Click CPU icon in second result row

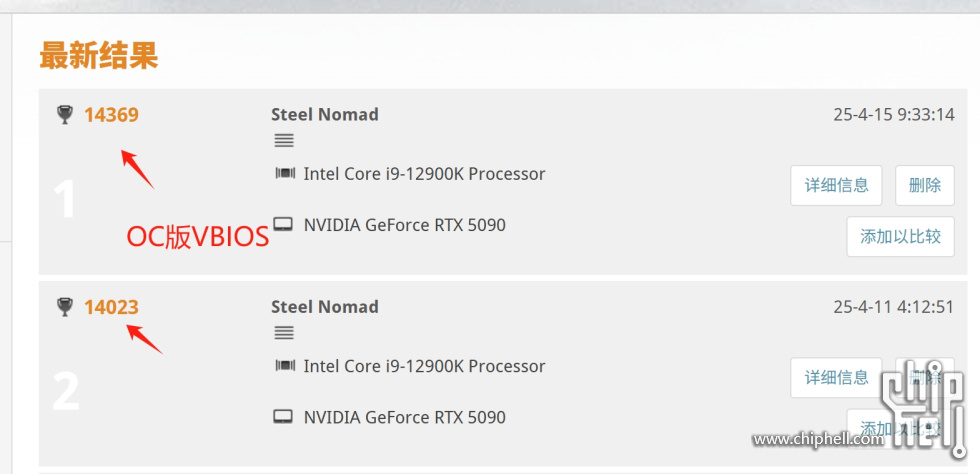(x=285, y=365)
